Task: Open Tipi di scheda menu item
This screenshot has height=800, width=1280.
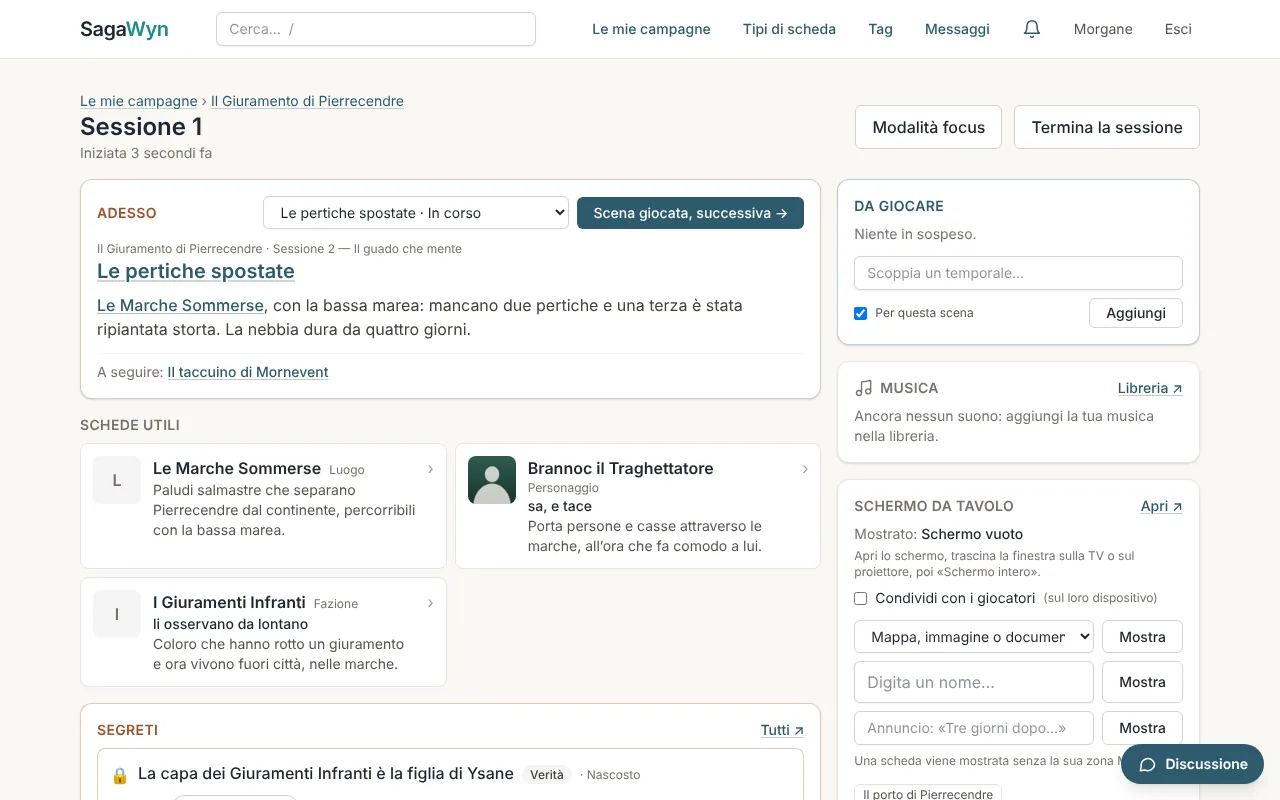Action: [x=789, y=29]
